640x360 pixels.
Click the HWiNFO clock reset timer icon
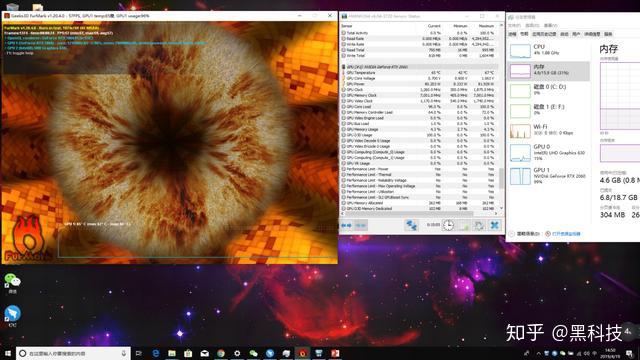(448, 225)
